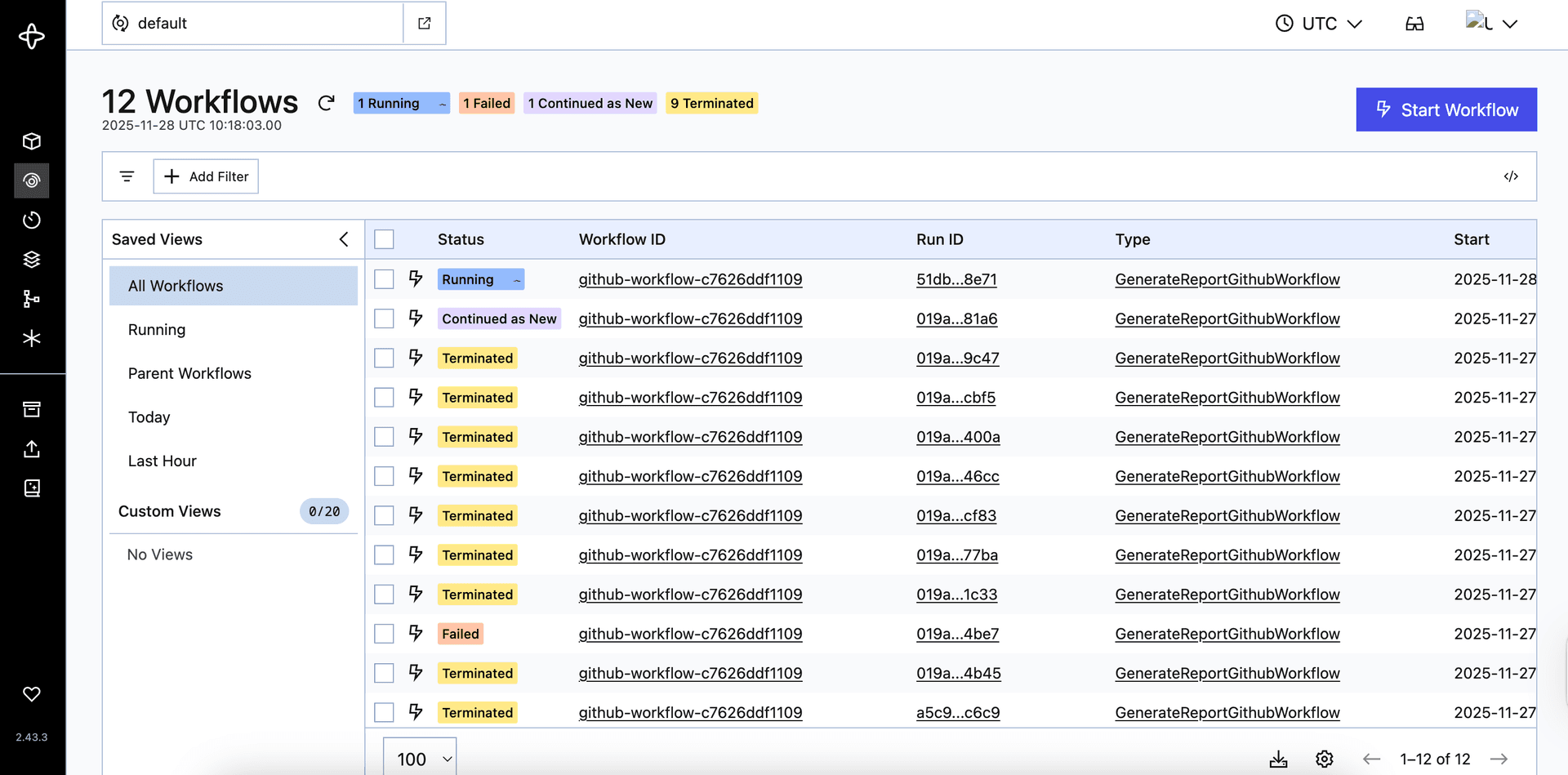Check the Running workflow's row checkbox

[x=384, y=278]
